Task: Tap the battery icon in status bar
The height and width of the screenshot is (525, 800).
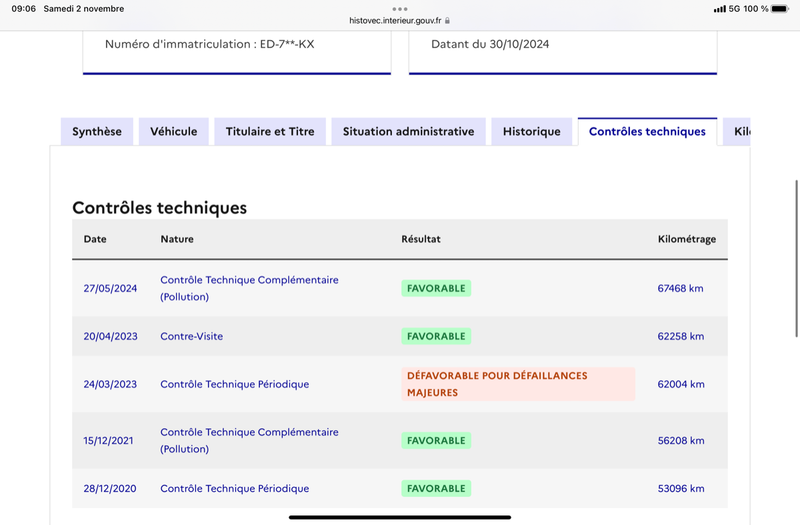Action: click(x=780, y=9)
